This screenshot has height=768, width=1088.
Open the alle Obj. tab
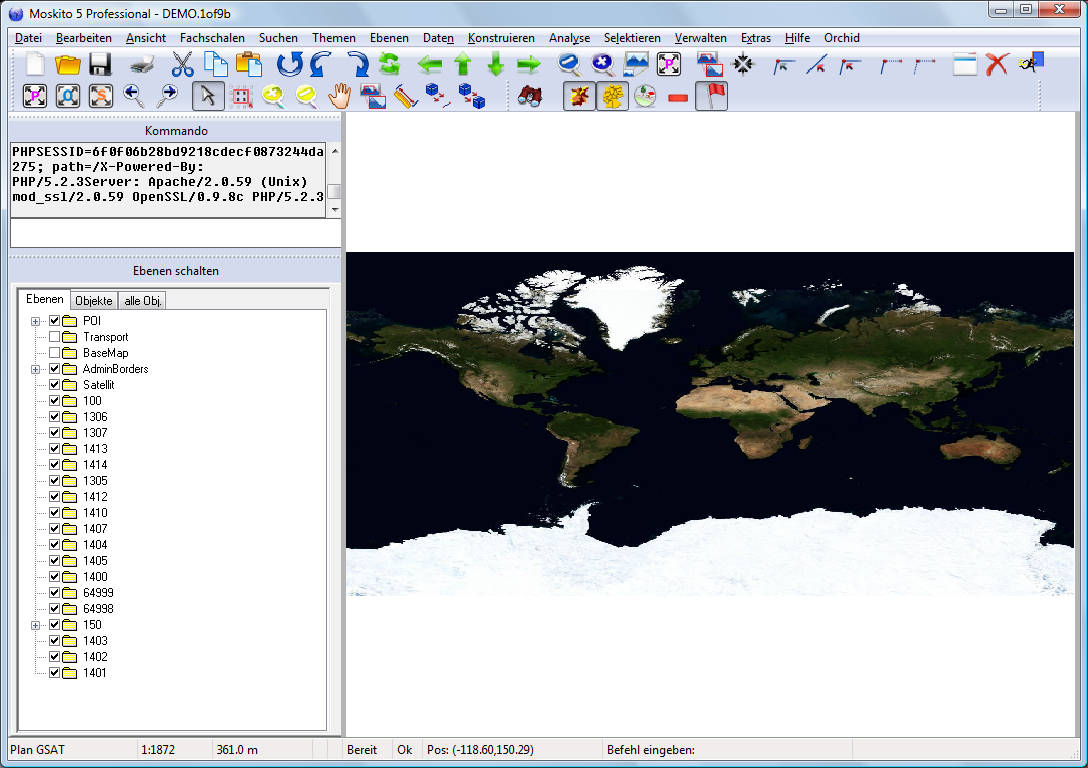click(143, 301)
